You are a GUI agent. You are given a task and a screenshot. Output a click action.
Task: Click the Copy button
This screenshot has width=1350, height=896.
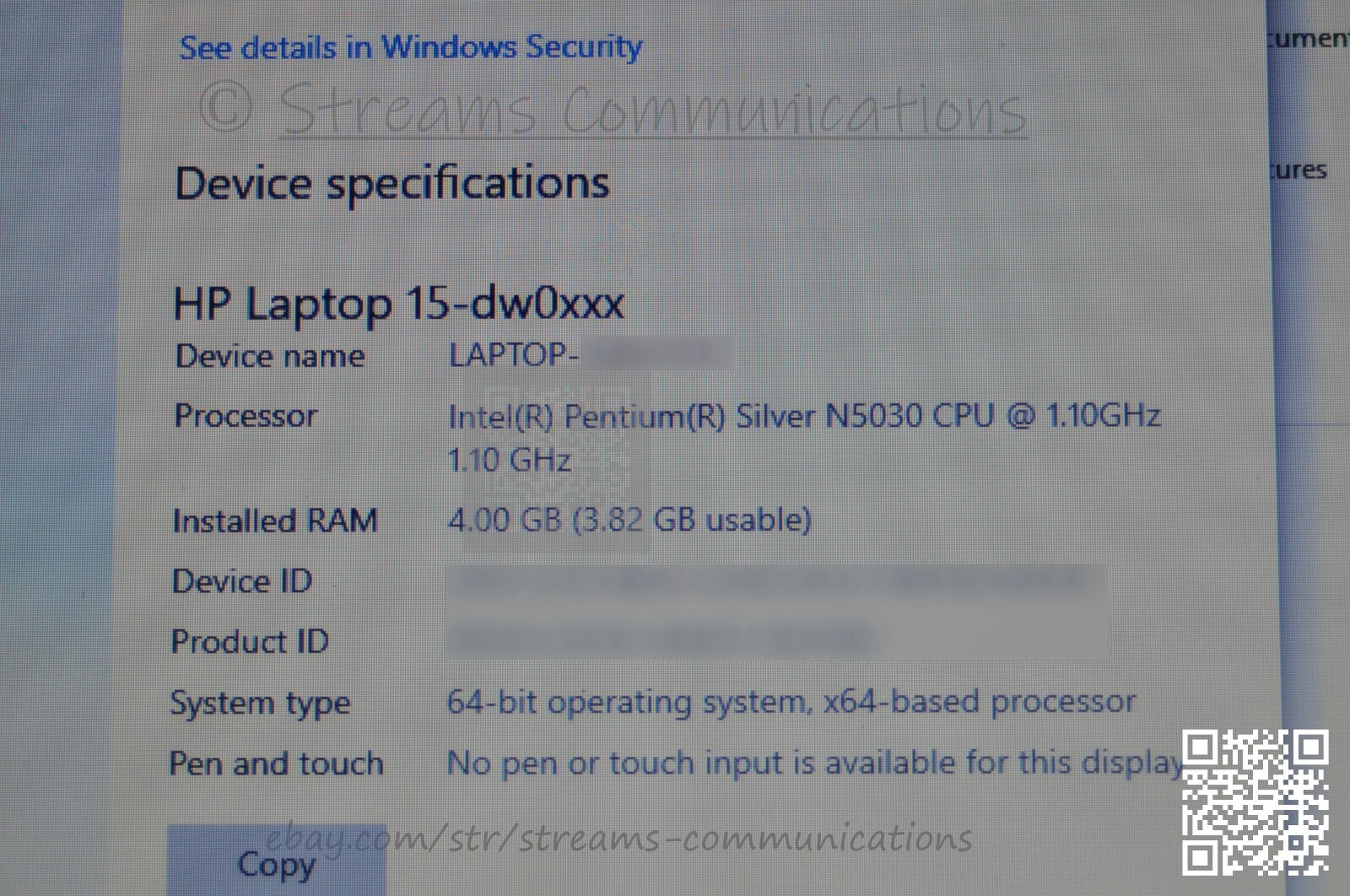277,862
